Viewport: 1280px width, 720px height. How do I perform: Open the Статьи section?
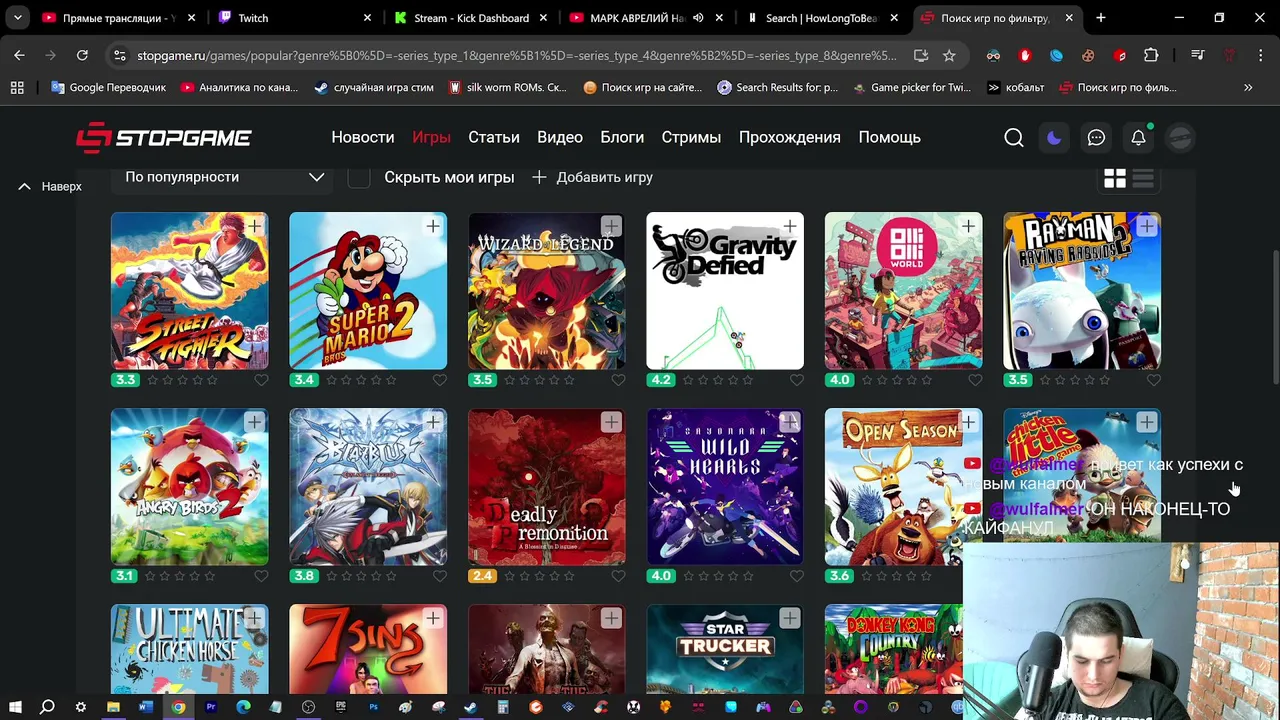pyautogui.click(x=494, y=137)
